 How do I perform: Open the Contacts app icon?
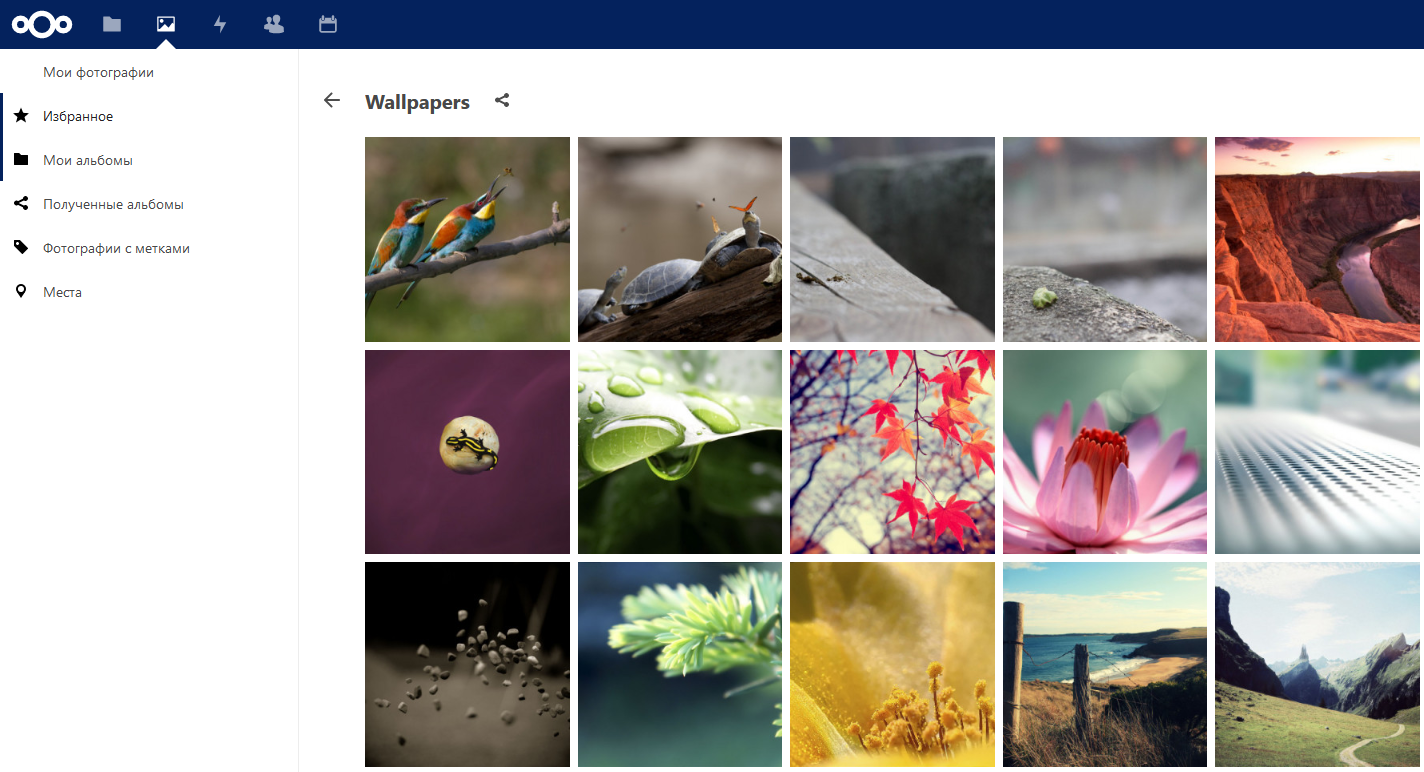click(x=274, y=24)
